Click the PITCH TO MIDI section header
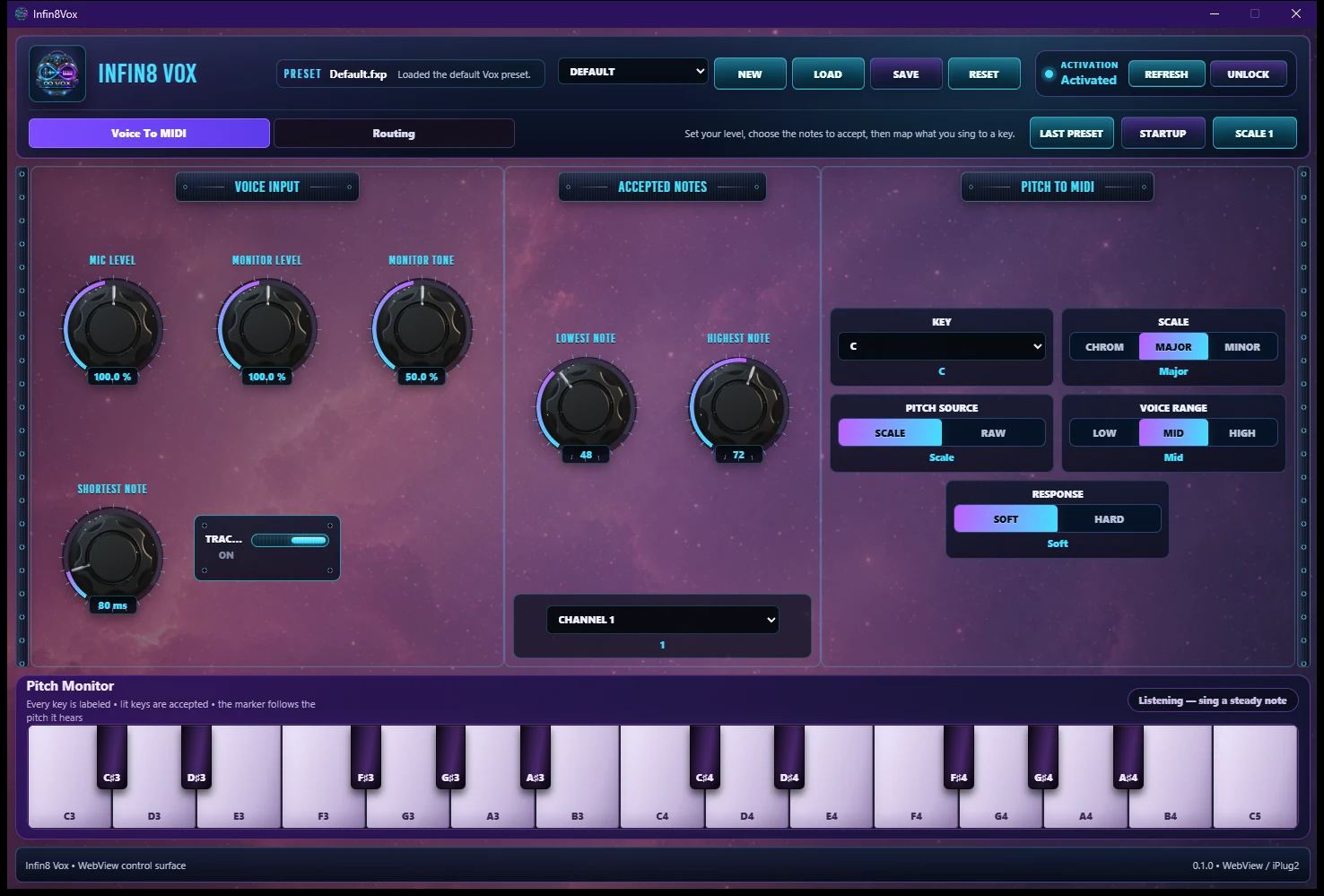This screenshot has width=1324, height=896. [1058, 187]
